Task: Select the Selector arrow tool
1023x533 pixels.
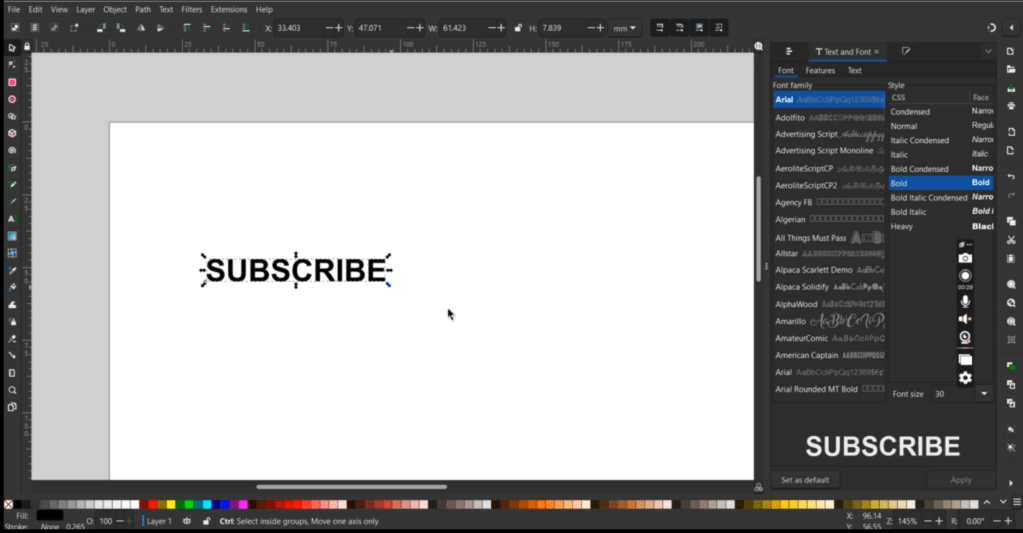Action: tap(12, 47)
